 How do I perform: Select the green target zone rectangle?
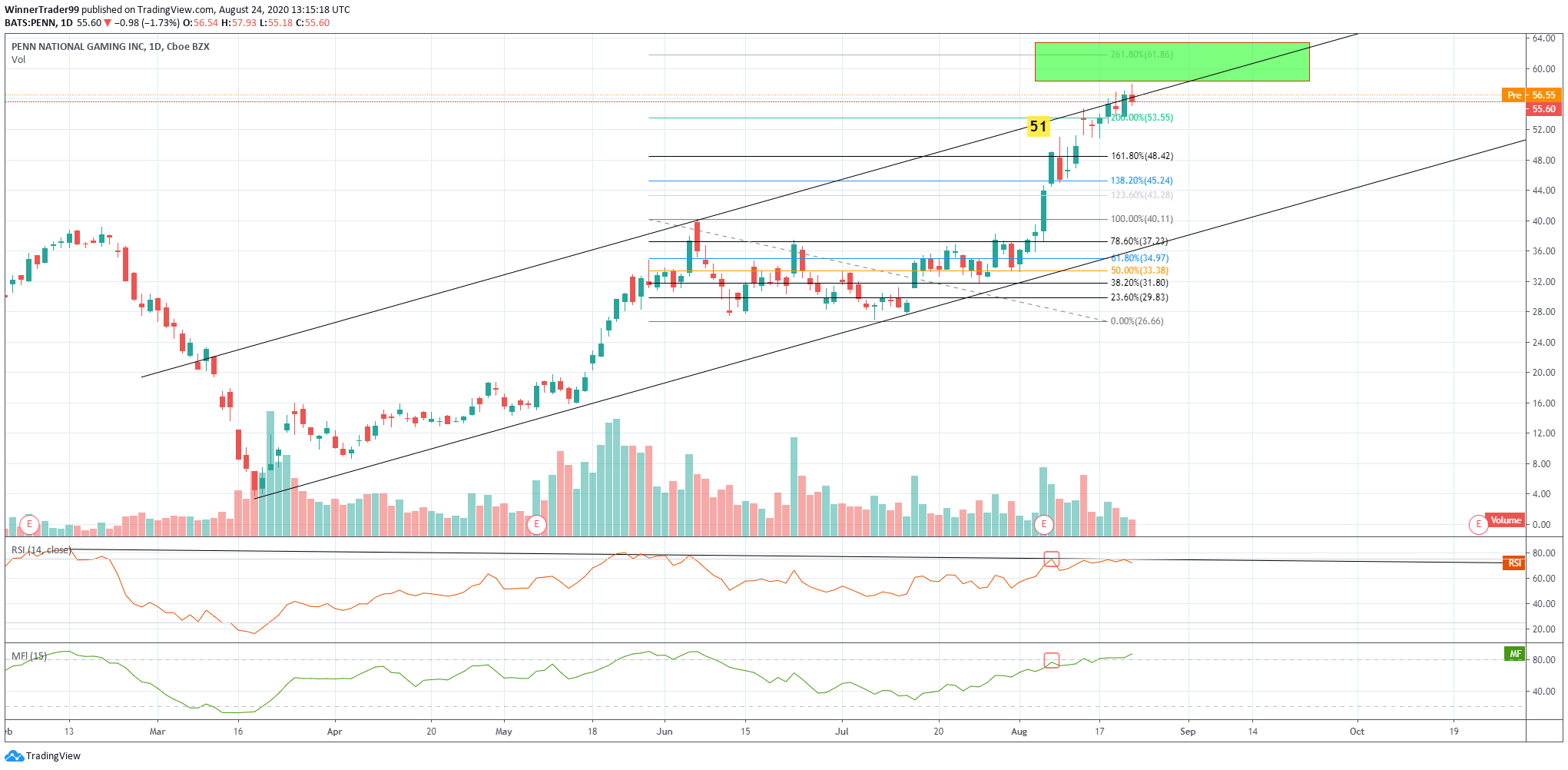[x=1172, y=61]
